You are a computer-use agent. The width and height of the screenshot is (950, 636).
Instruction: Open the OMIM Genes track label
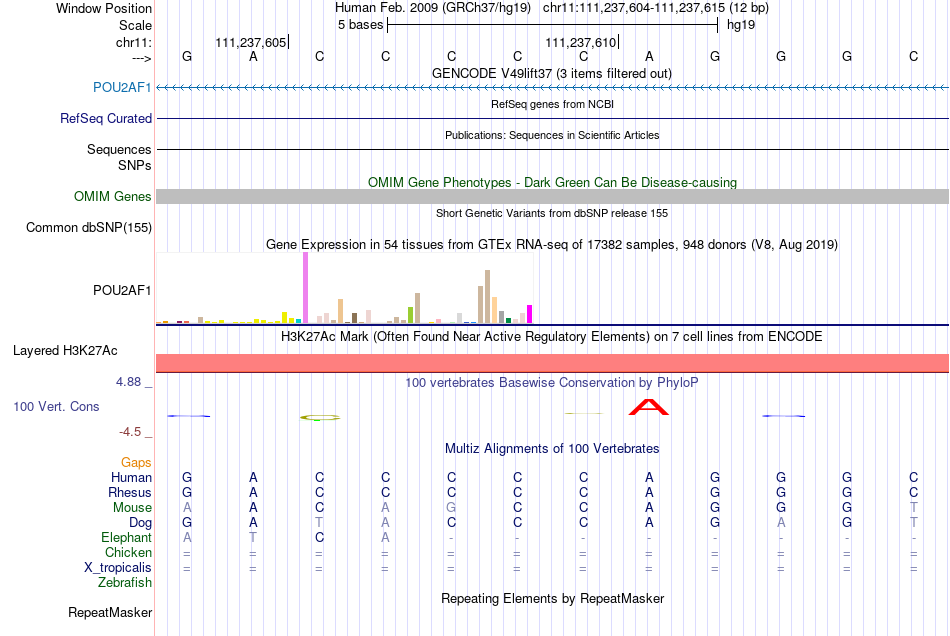coord(112,196)
